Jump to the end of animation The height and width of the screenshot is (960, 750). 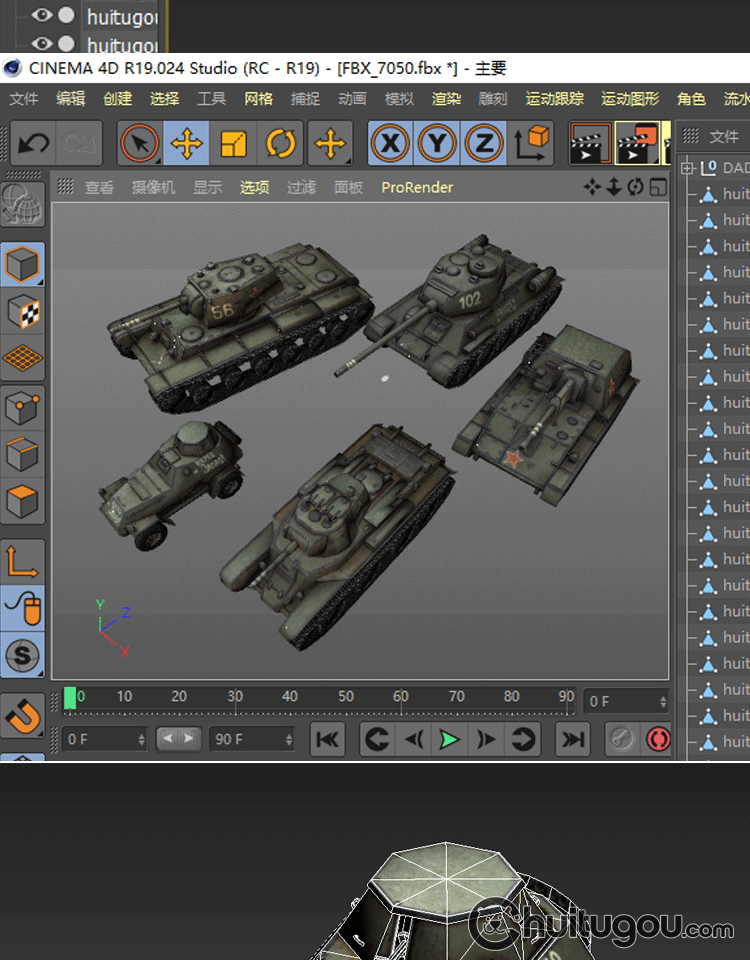(x=572, y=740)
